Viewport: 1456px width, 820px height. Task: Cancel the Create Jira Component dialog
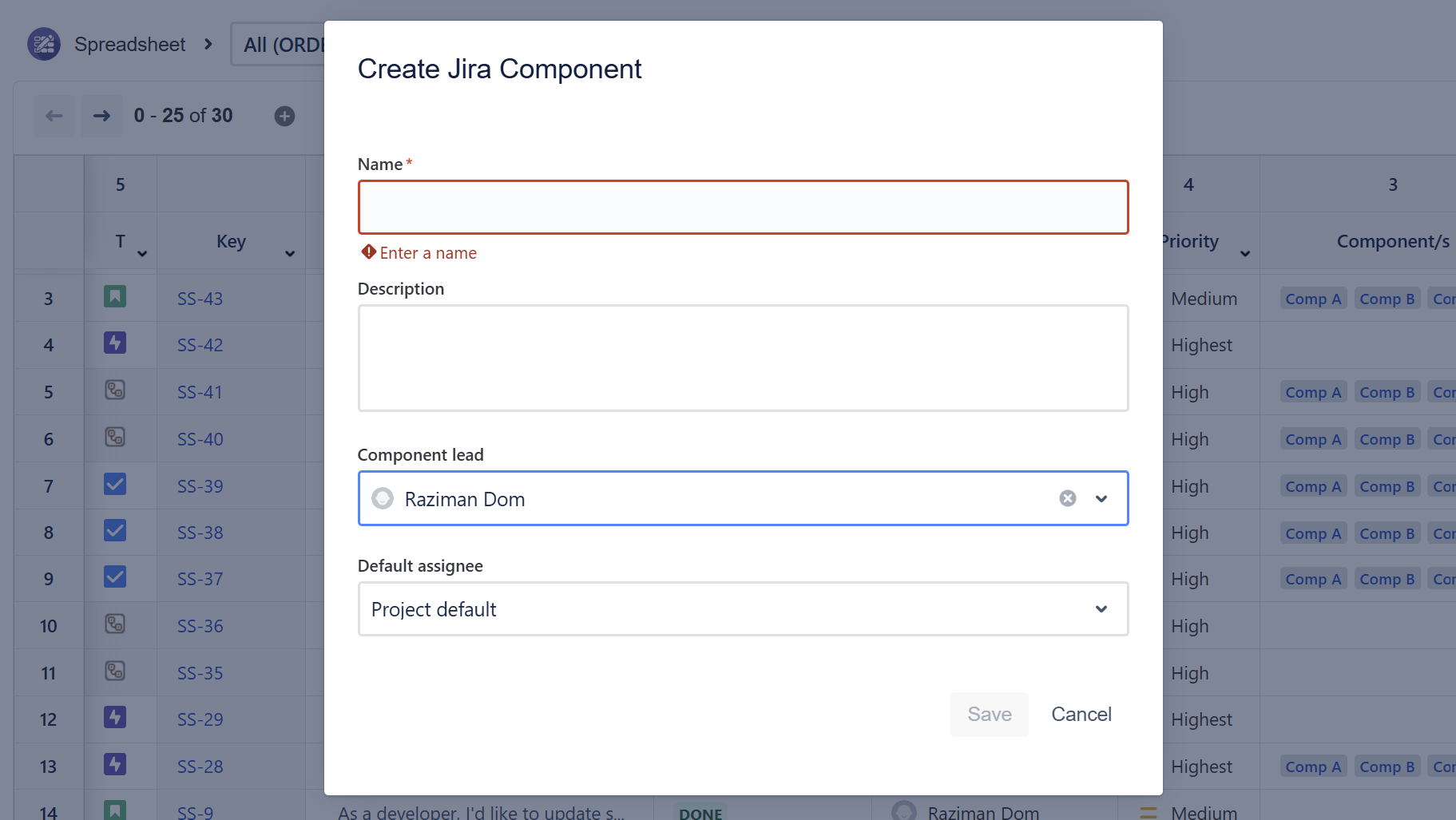click(x=1081, y=714)
